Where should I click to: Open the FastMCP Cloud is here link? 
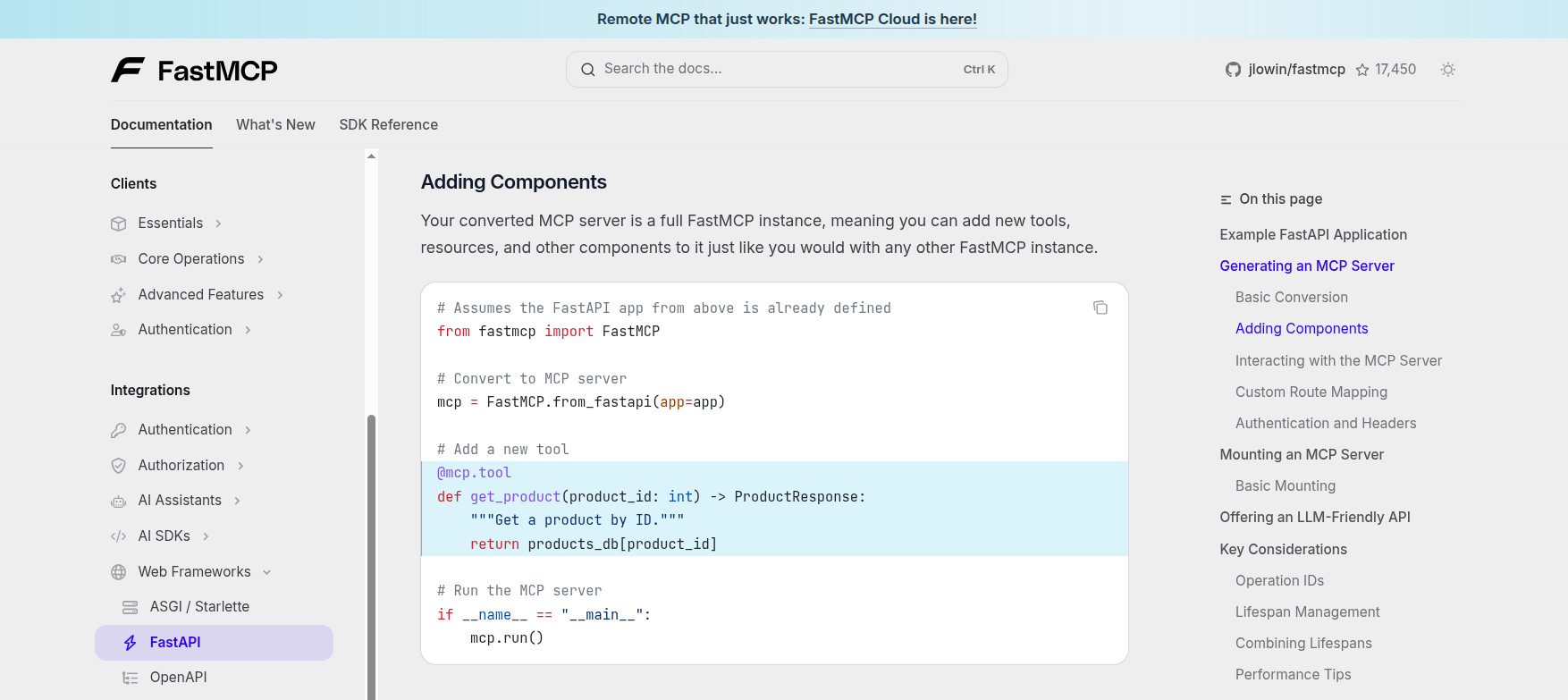tap(893, 19)
